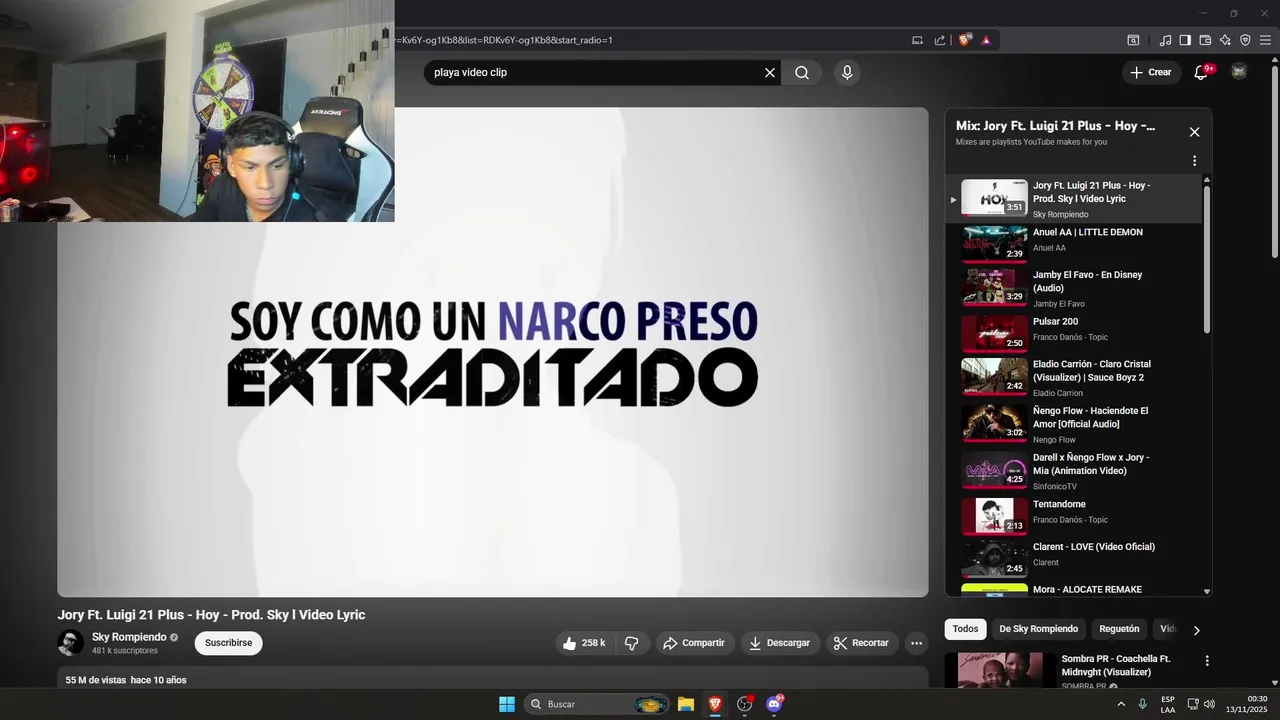This screenshot has height=720, width=1280.
Task: Click the Descargar download button
Action: coord(780,643)
